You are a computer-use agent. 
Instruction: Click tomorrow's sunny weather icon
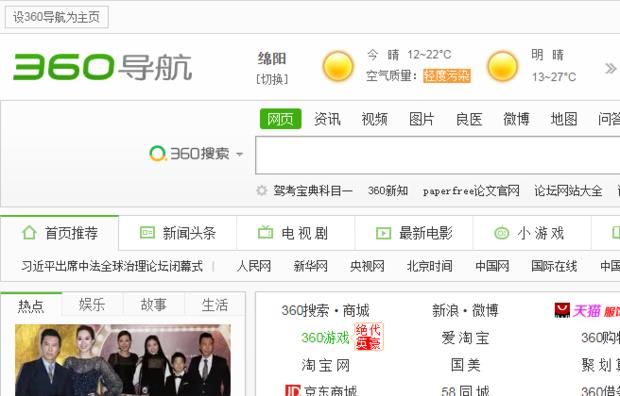point(503,66)
